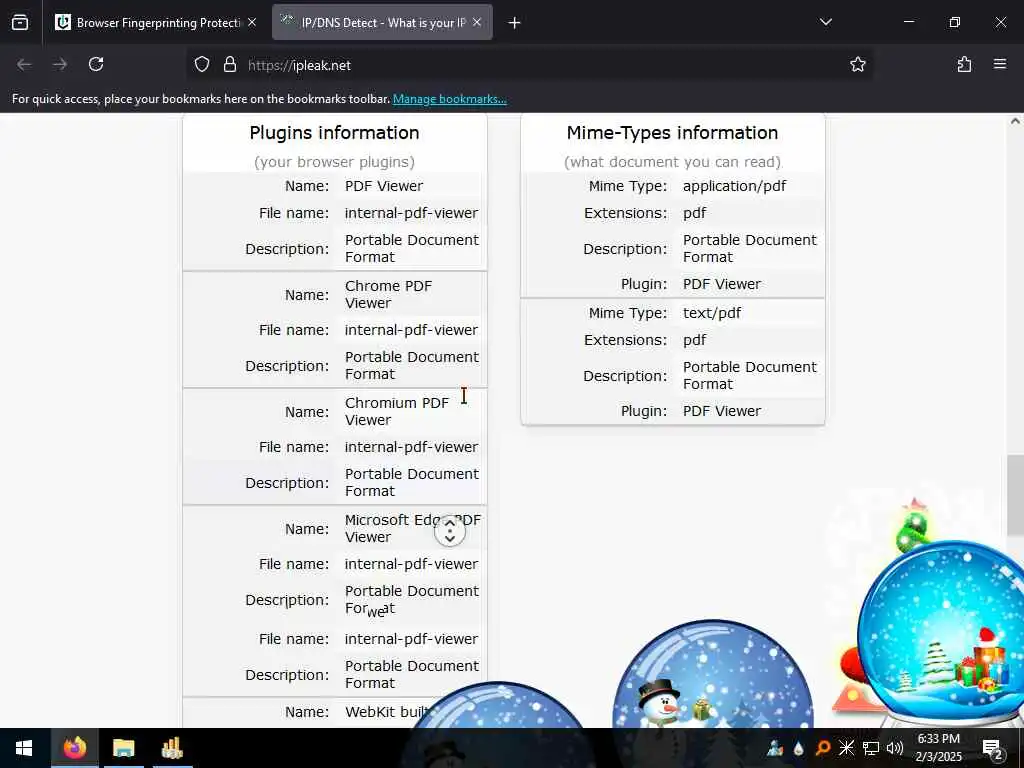Open Firefox View in the tab strip

[x=20, y=23]
